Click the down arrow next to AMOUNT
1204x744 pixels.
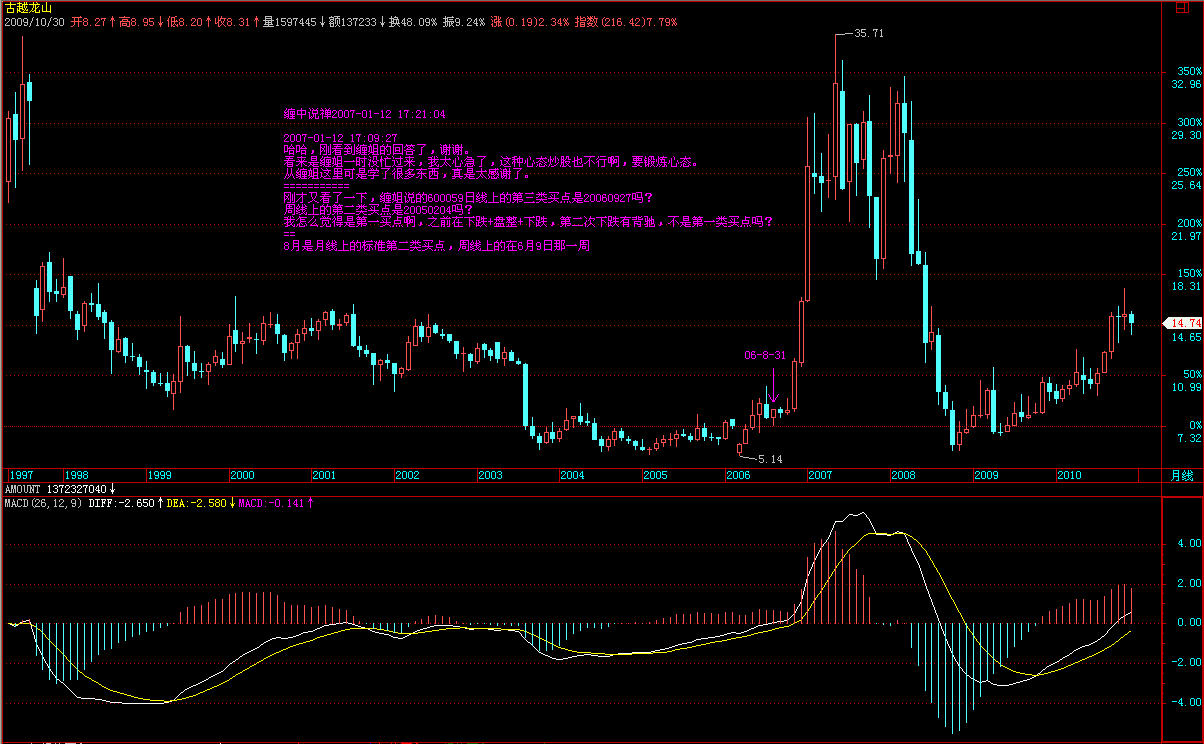(113, 489)
